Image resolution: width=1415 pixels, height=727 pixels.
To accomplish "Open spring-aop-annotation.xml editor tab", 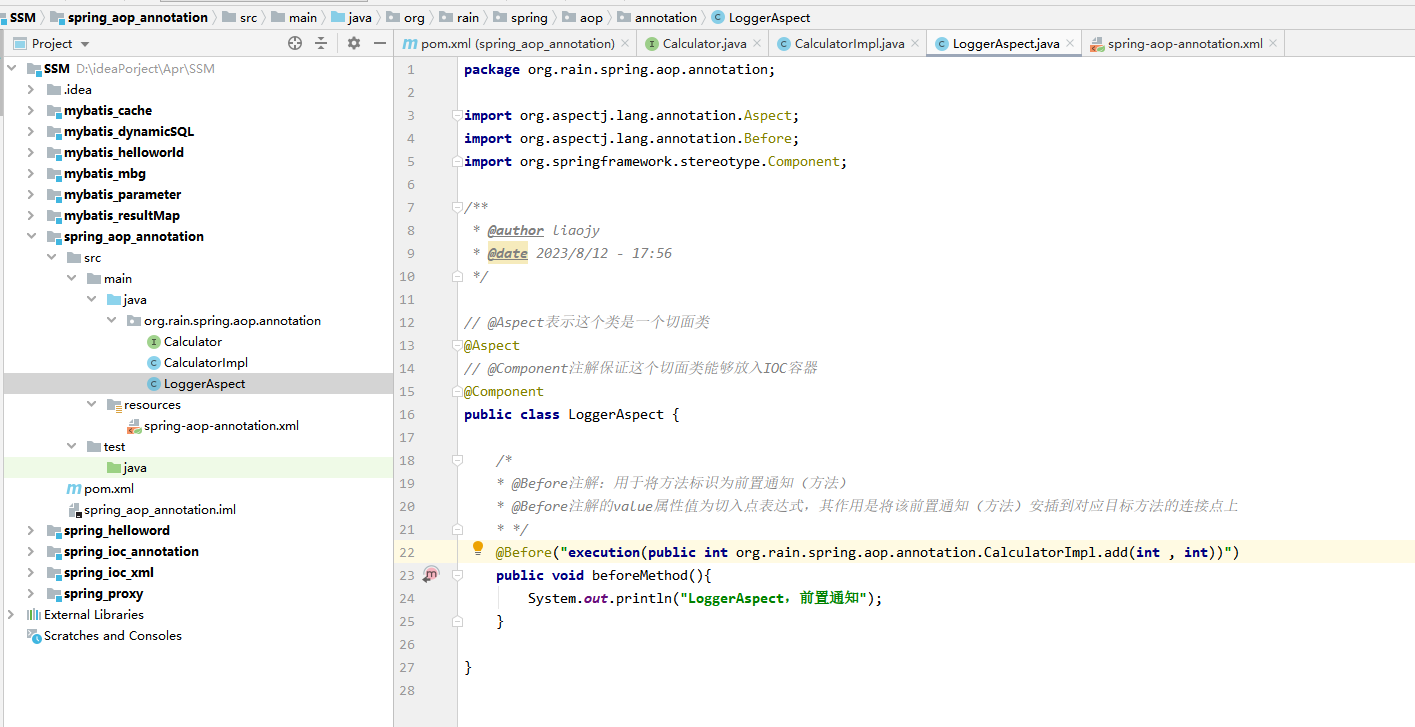I will coord(1185,43).
